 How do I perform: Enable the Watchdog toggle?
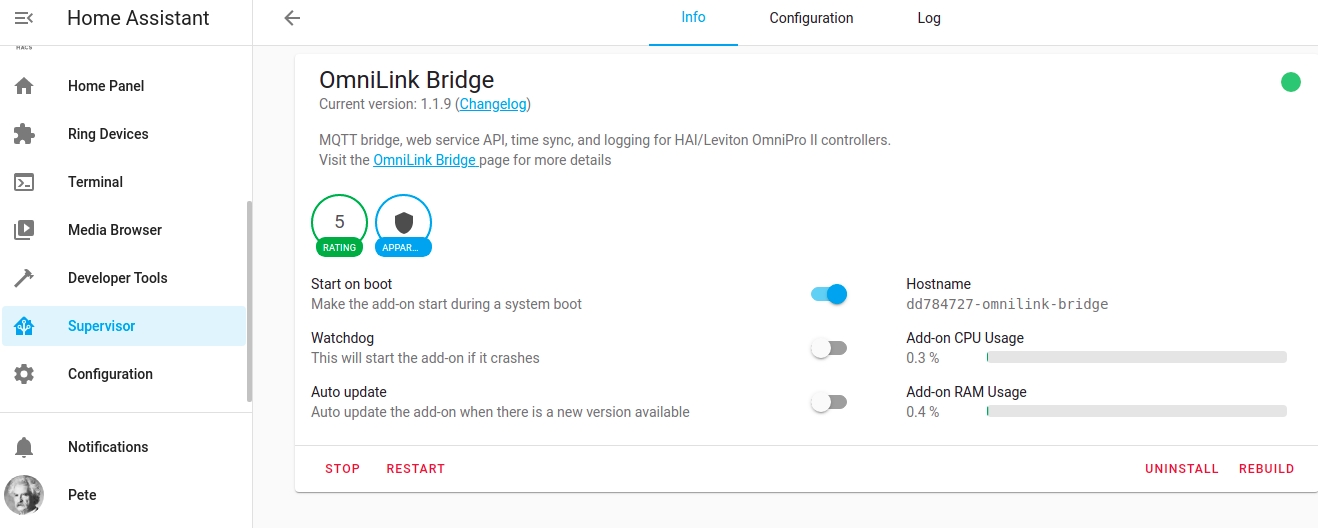pos(829,348)
